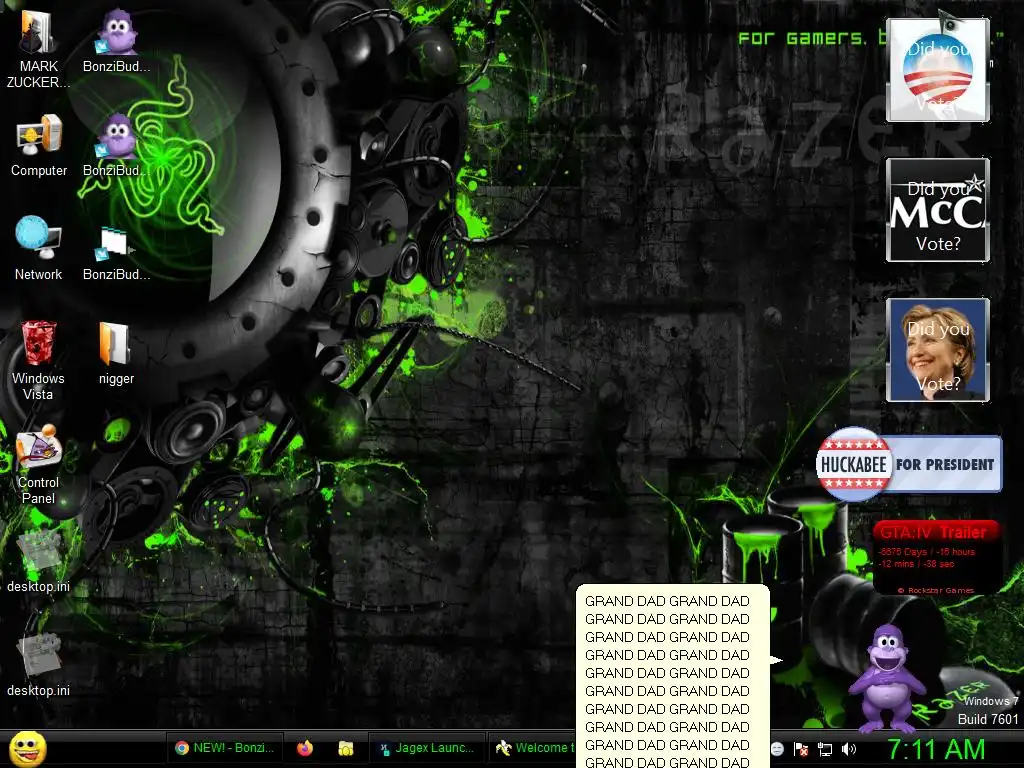
Task: Open the BonziBud... shortcut beside Computer
Action: (116, 146)
